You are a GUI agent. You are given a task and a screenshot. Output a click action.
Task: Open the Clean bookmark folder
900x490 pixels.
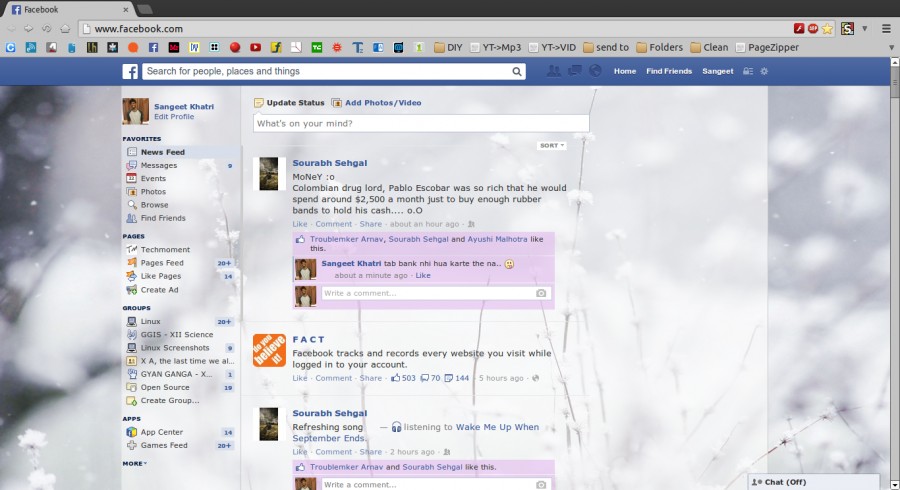[x=709, y=48]
